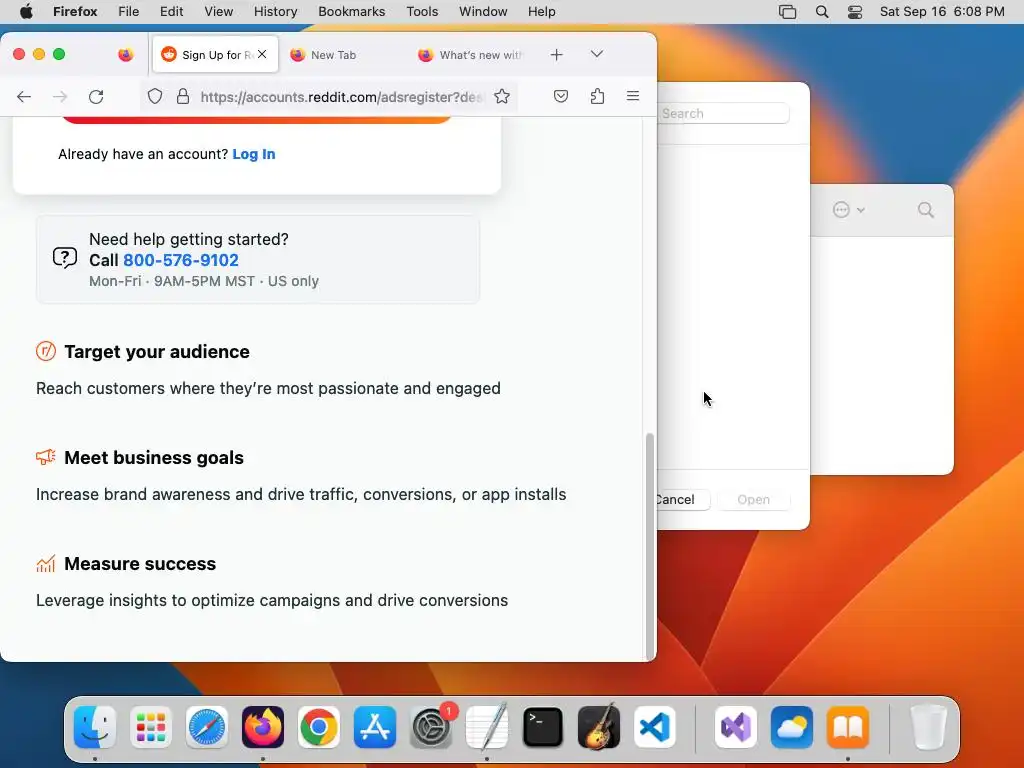Open App Store from the Dock
This screenshot has width=1024, height=768.
(x=375, y=727)
